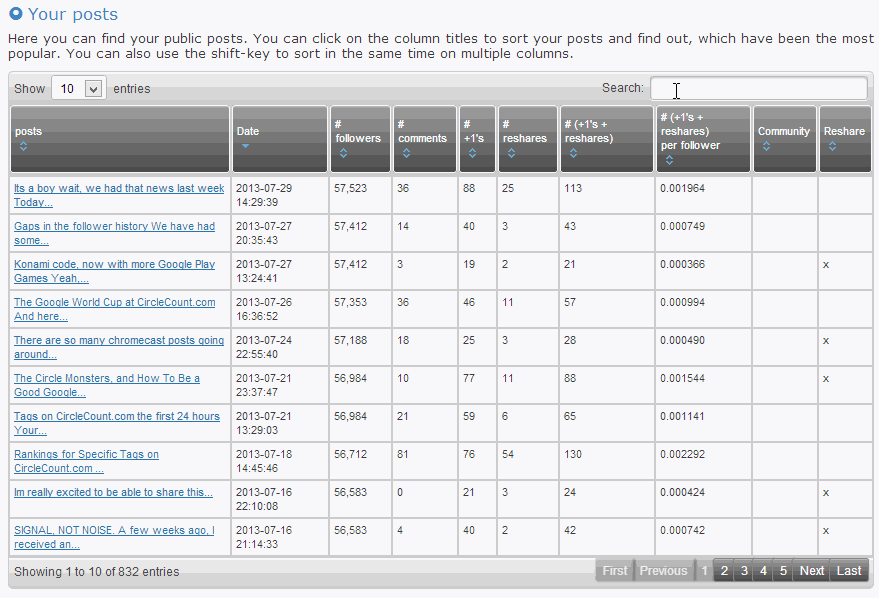Click Reshare x mark in Konami code row

click(x=826, y=265)
